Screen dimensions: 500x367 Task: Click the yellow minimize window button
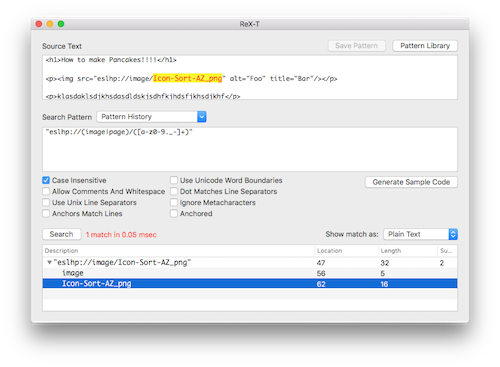[x=50, y=24]
